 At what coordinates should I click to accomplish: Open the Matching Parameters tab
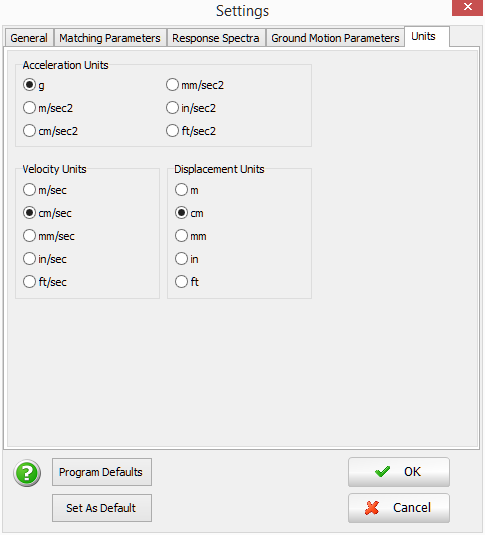click(110, 38)
